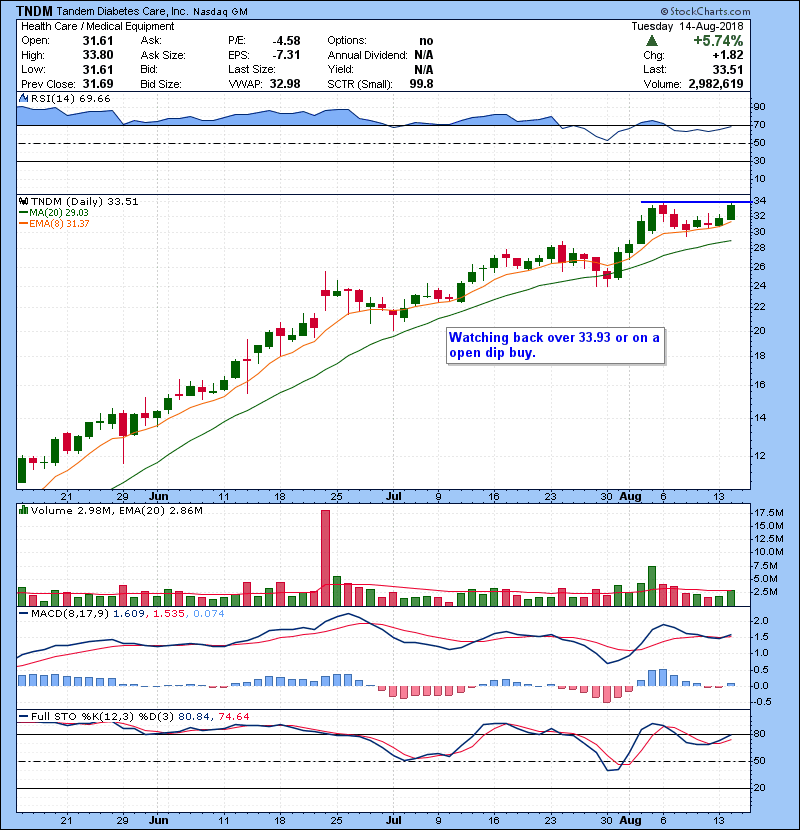Click the Bid Size: label
This screenshot has width=800, height=830.
161,84
